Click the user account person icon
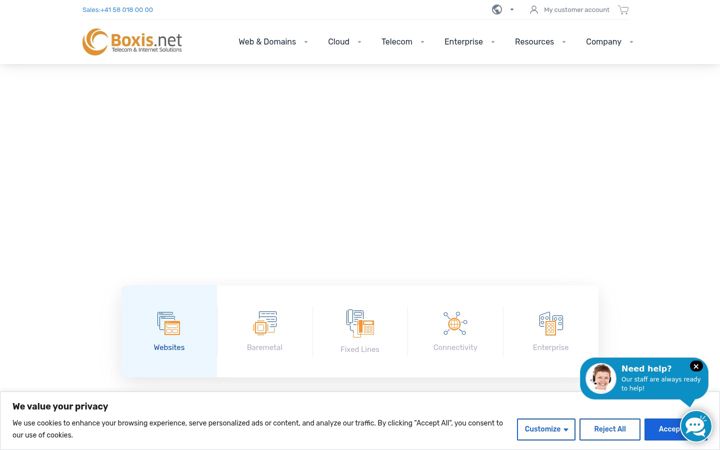The width and height of the screenshot is (720, 450). pos(534,10)
